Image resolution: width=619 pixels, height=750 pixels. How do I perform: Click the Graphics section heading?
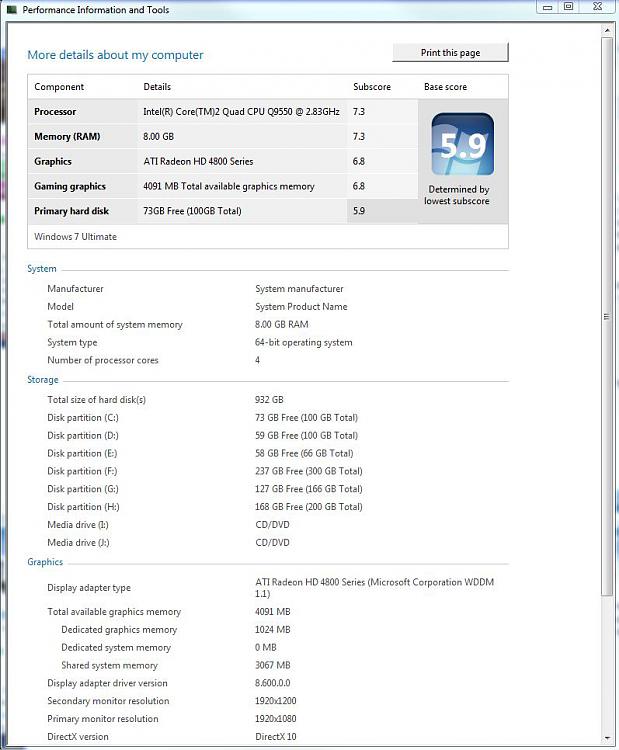coord(45,562)
